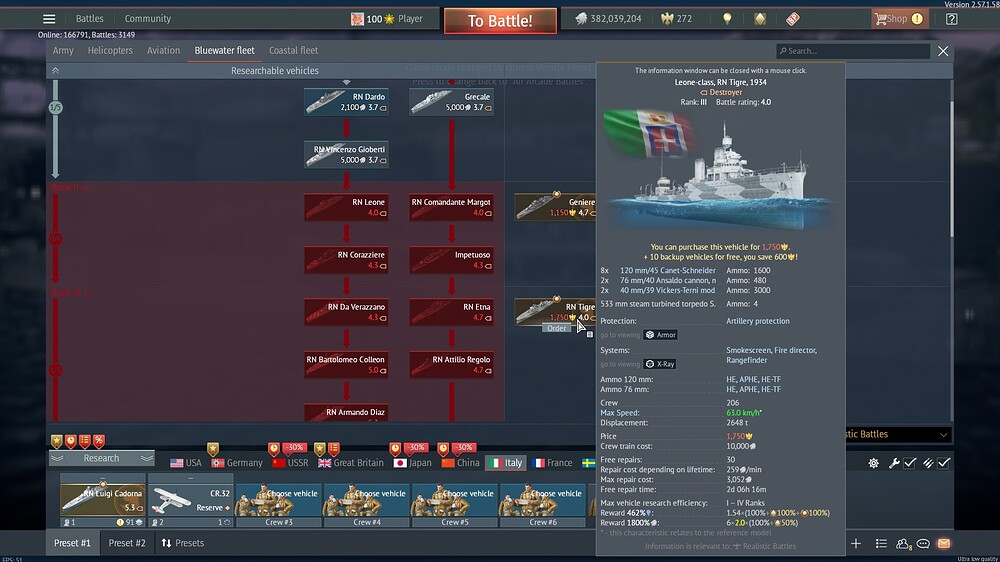
Task: Select the Great Britain nation flag
Action: 351,463
